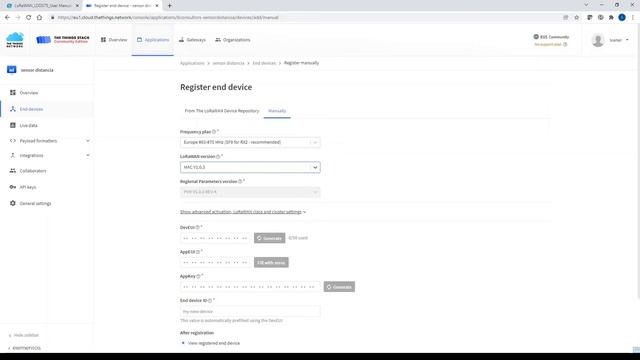Focus the AppEUI input field
The image size is (640, 360).
(x=215, y=262)
